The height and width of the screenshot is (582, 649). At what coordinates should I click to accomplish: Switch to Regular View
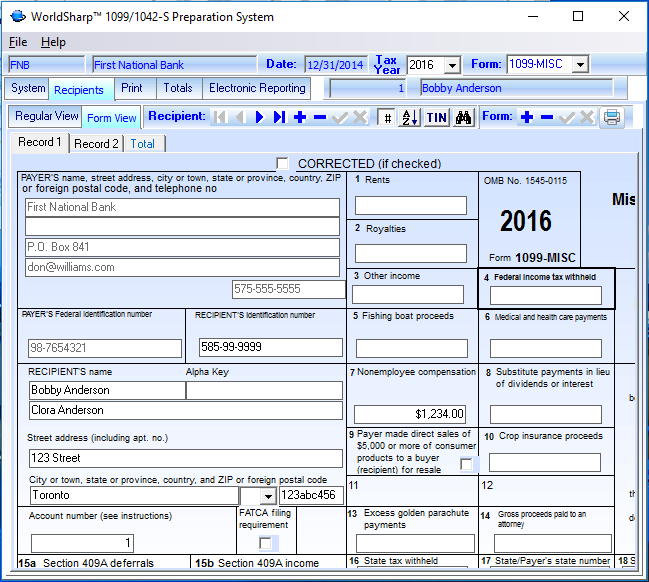pos(46,116)
